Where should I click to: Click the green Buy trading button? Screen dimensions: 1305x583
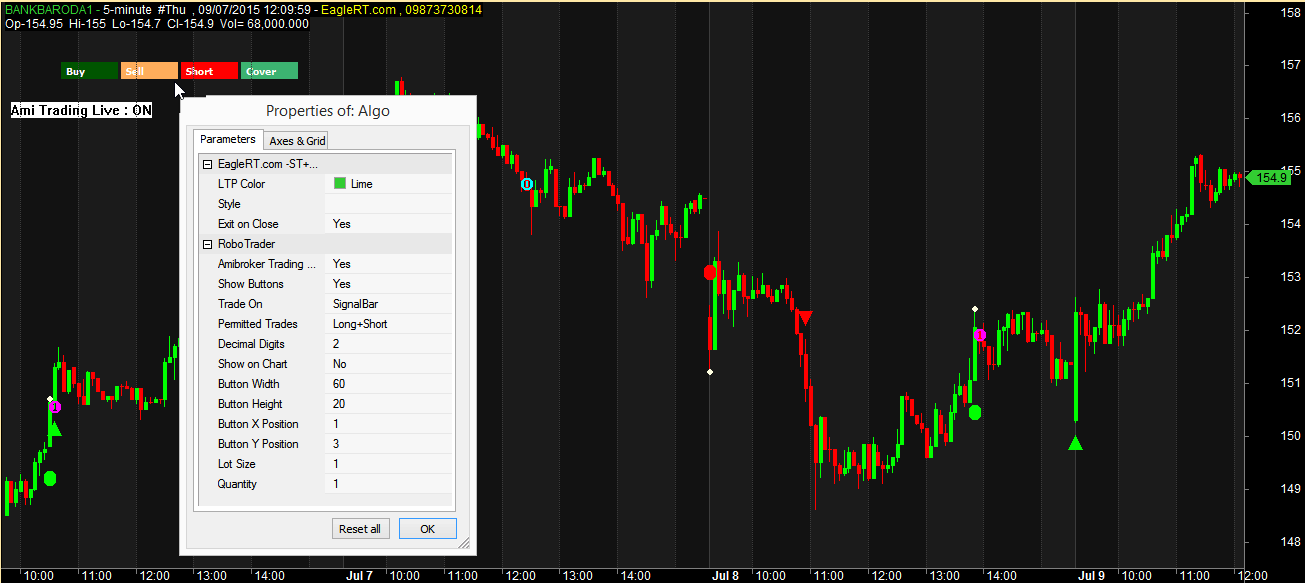click(87, 71)
